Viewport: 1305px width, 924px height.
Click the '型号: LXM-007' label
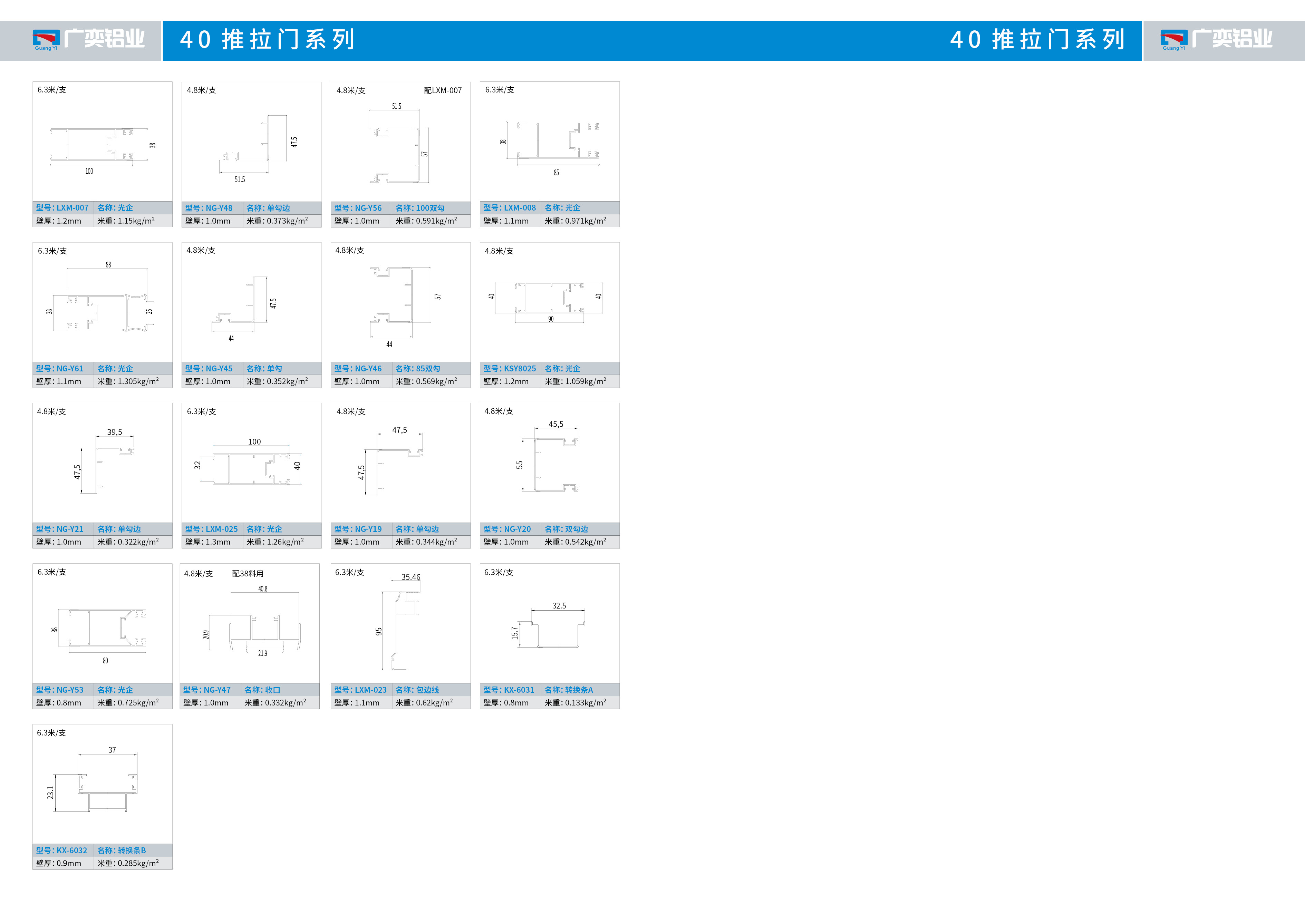pyautogui.click(x=62, y=208)
